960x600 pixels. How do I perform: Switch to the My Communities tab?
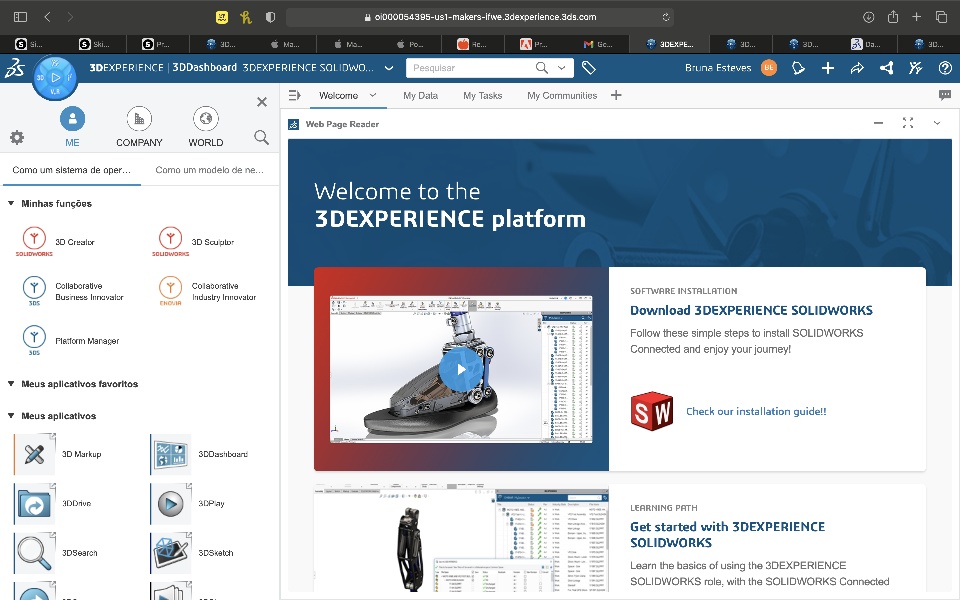coord(562,96)
